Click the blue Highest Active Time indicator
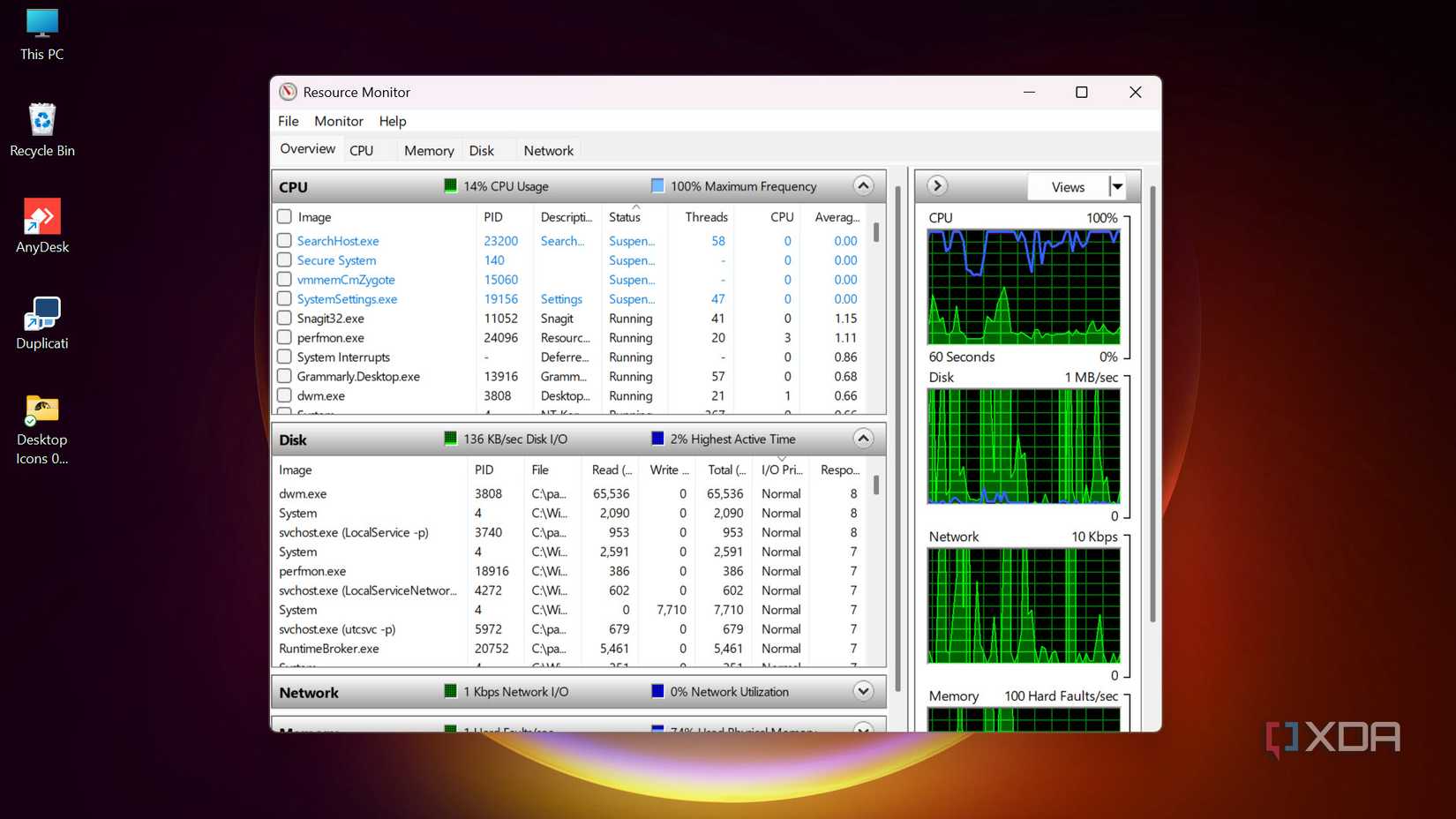The image size is (1456, 819). [x=657, y=439]
